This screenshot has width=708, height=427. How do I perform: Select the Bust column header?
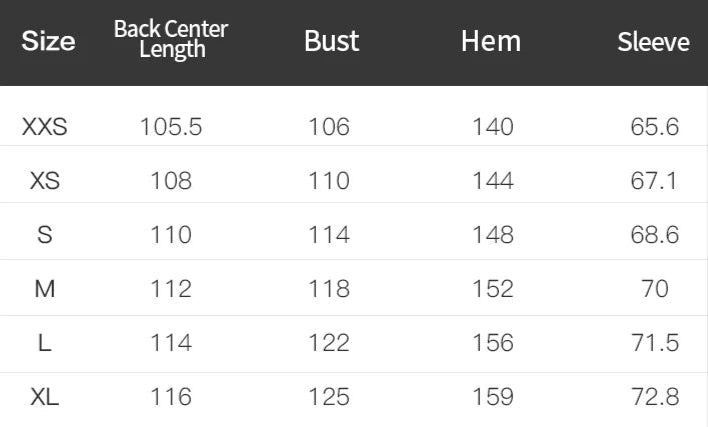point(331,41)
